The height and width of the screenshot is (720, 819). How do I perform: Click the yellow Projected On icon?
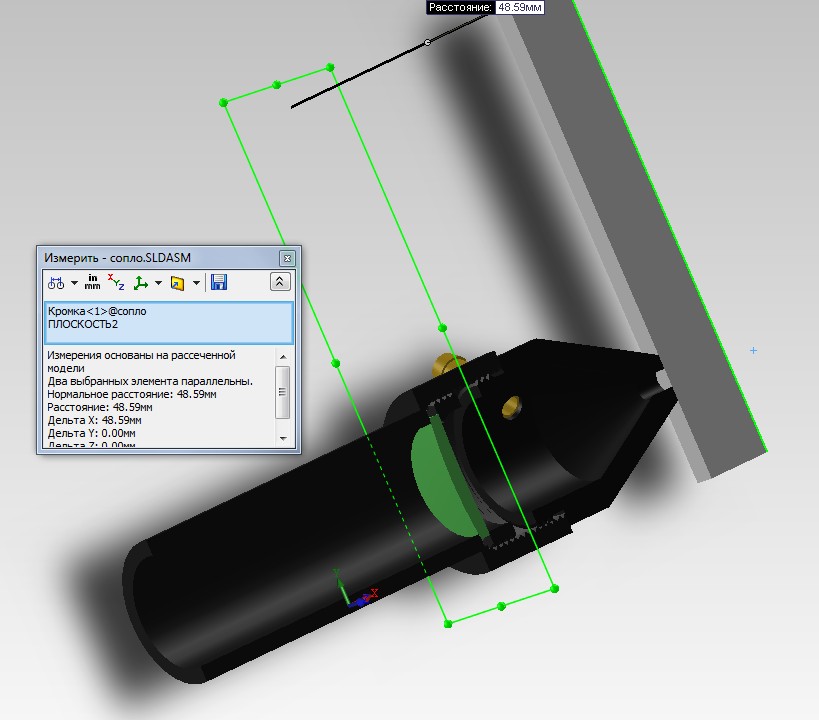pos(178,283)
